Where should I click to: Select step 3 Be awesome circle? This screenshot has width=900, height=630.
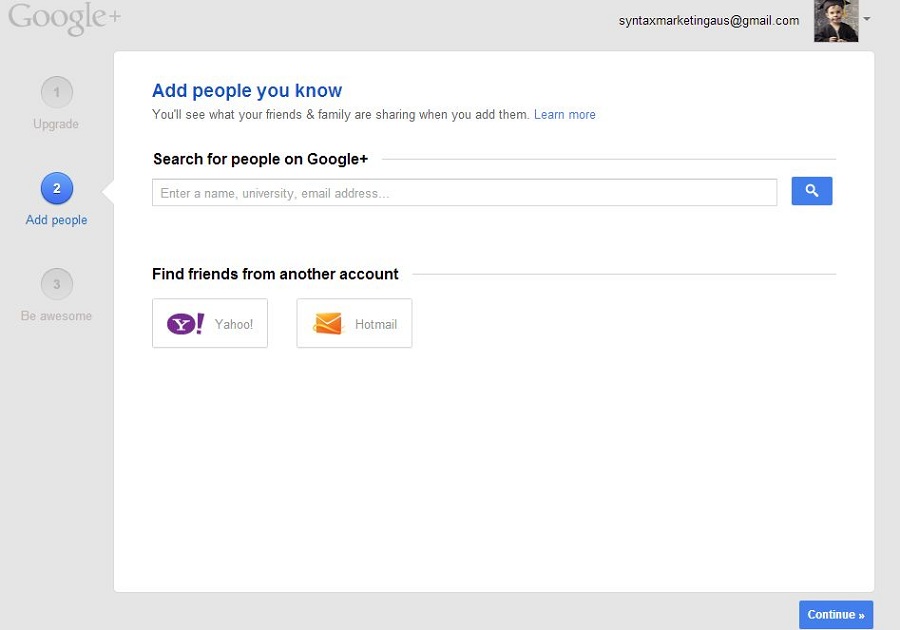[57, 284]
